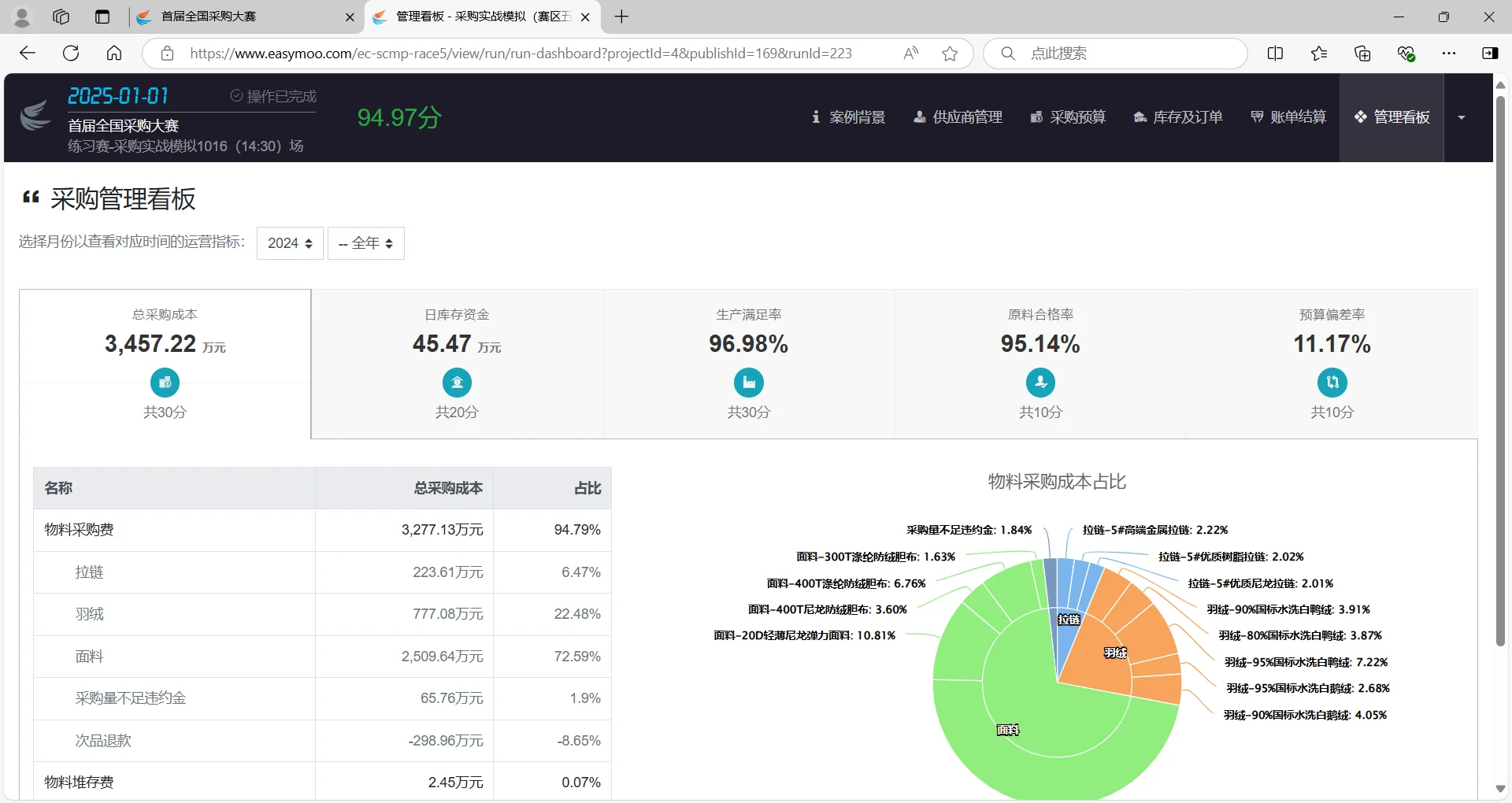Go back to the previous page
The height and width of the screenshot is (803, 1512).
(28, 54)
